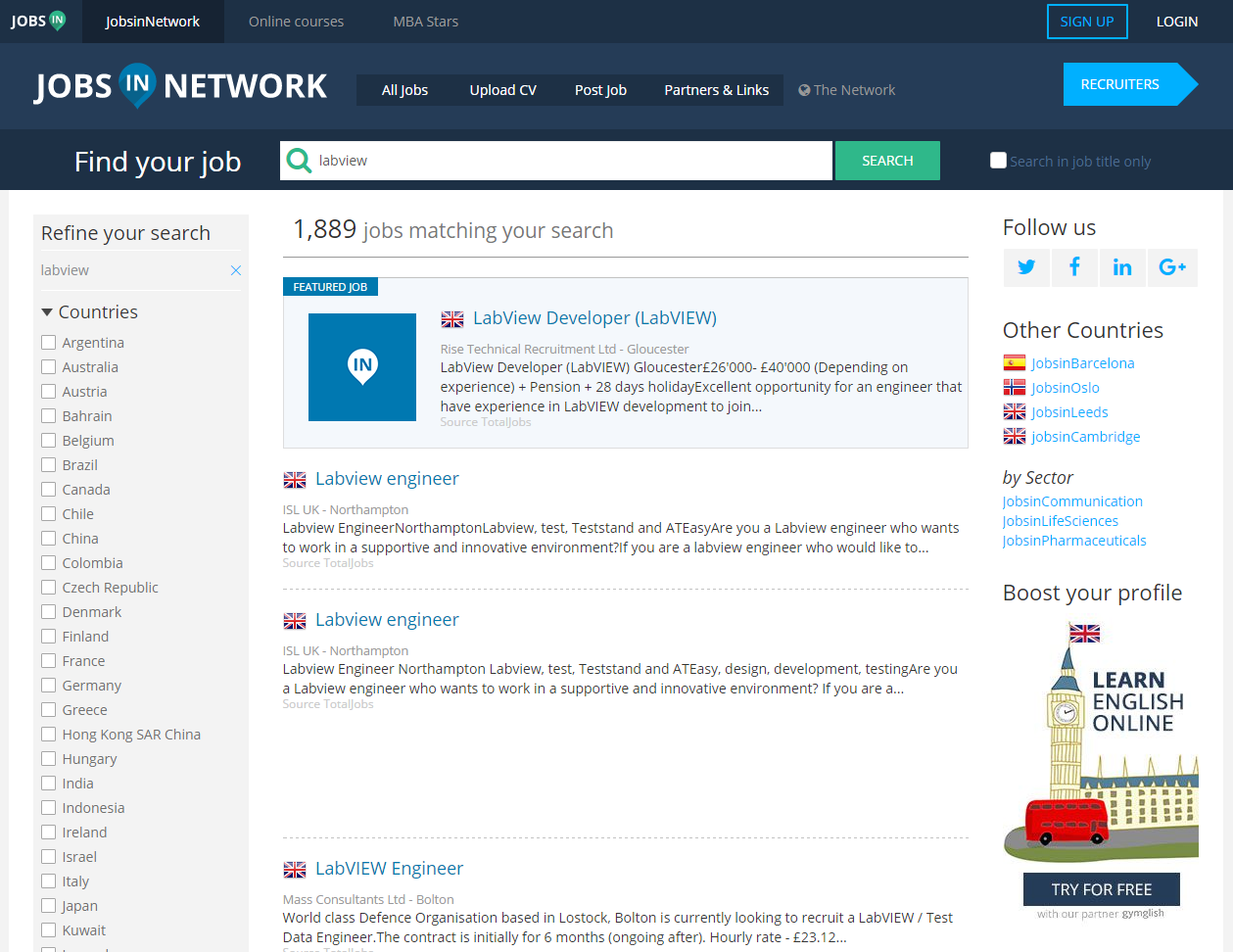Screen dimensions: 1233x952
Task: Open the Post Job menu item
Action: click(x=600, y=90)
